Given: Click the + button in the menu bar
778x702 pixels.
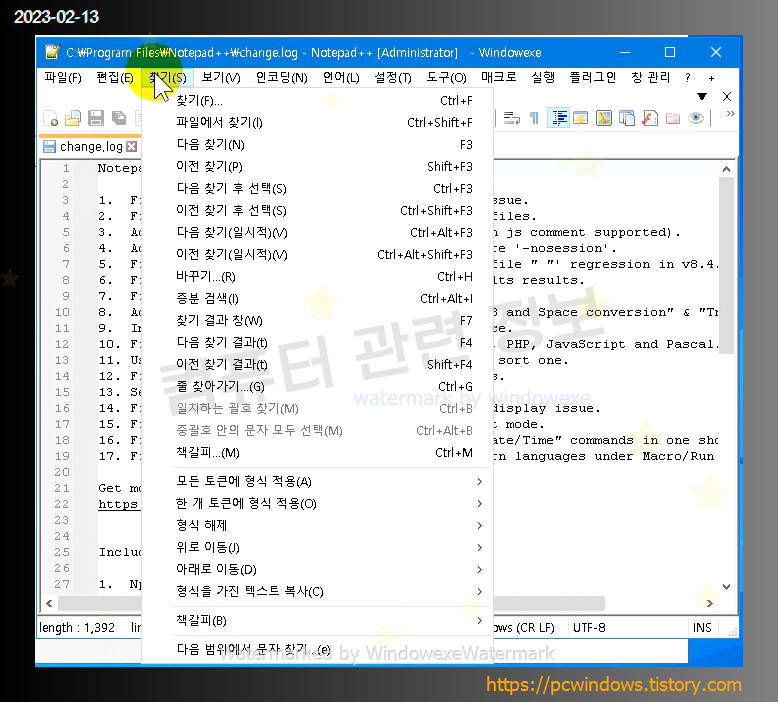Looking at the screenshot, I should tap(712, 78).
